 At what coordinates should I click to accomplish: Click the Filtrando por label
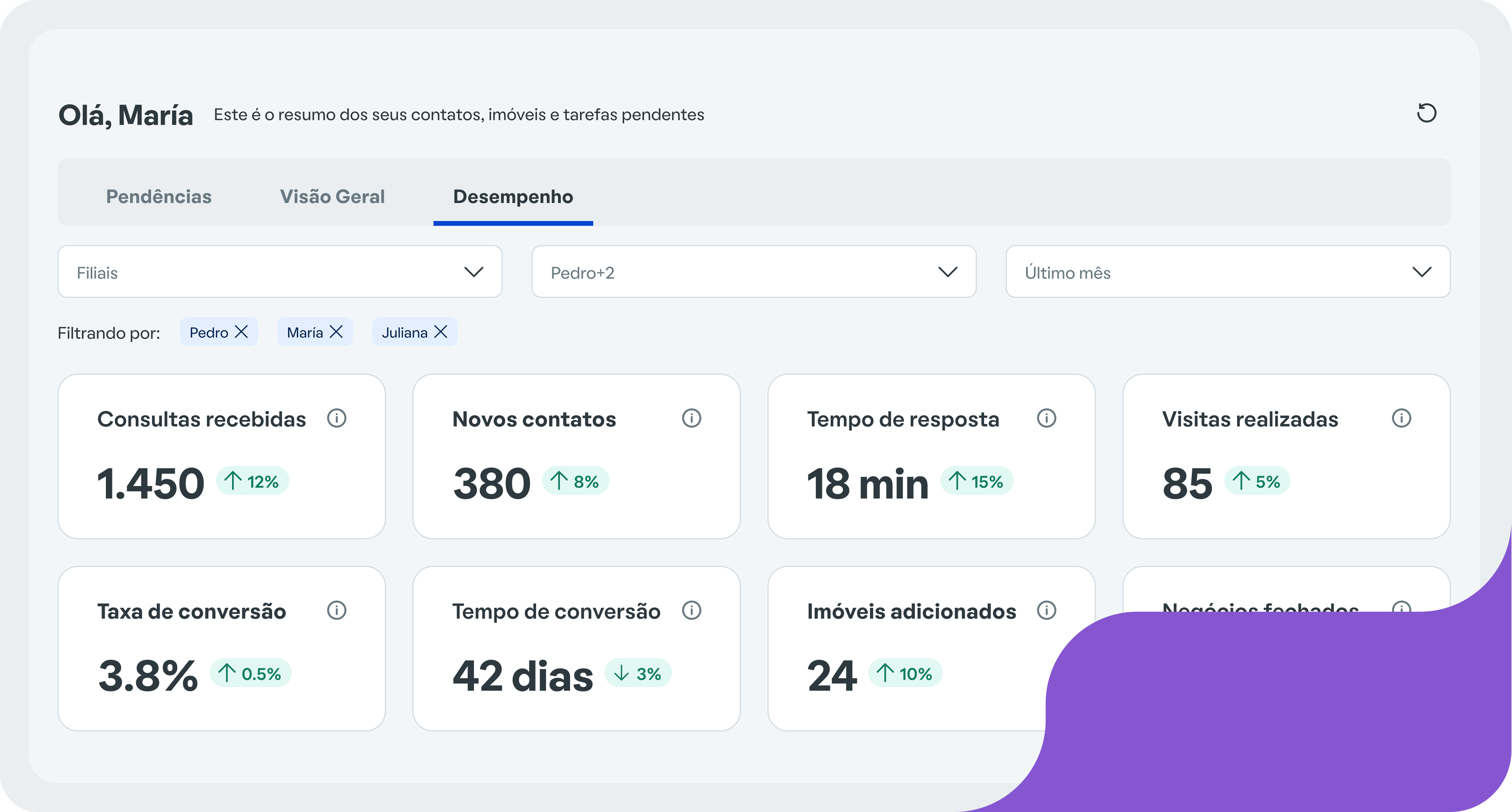click(108, 333)
